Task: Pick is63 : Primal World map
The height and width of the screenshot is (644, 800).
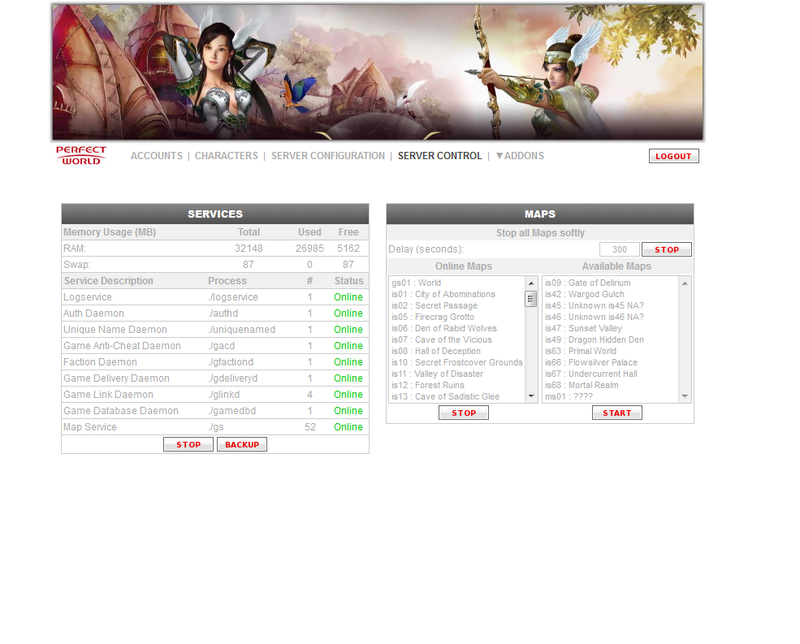Action: 580,351
